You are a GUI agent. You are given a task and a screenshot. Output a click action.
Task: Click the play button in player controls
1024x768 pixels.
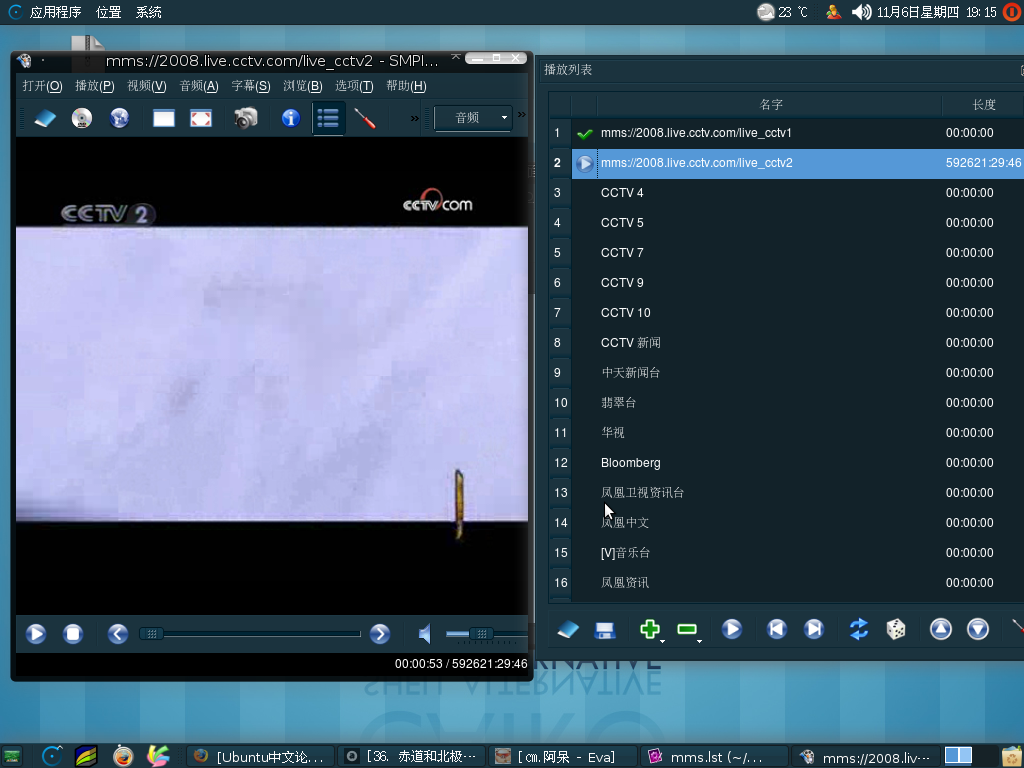[x=36, y=633]
